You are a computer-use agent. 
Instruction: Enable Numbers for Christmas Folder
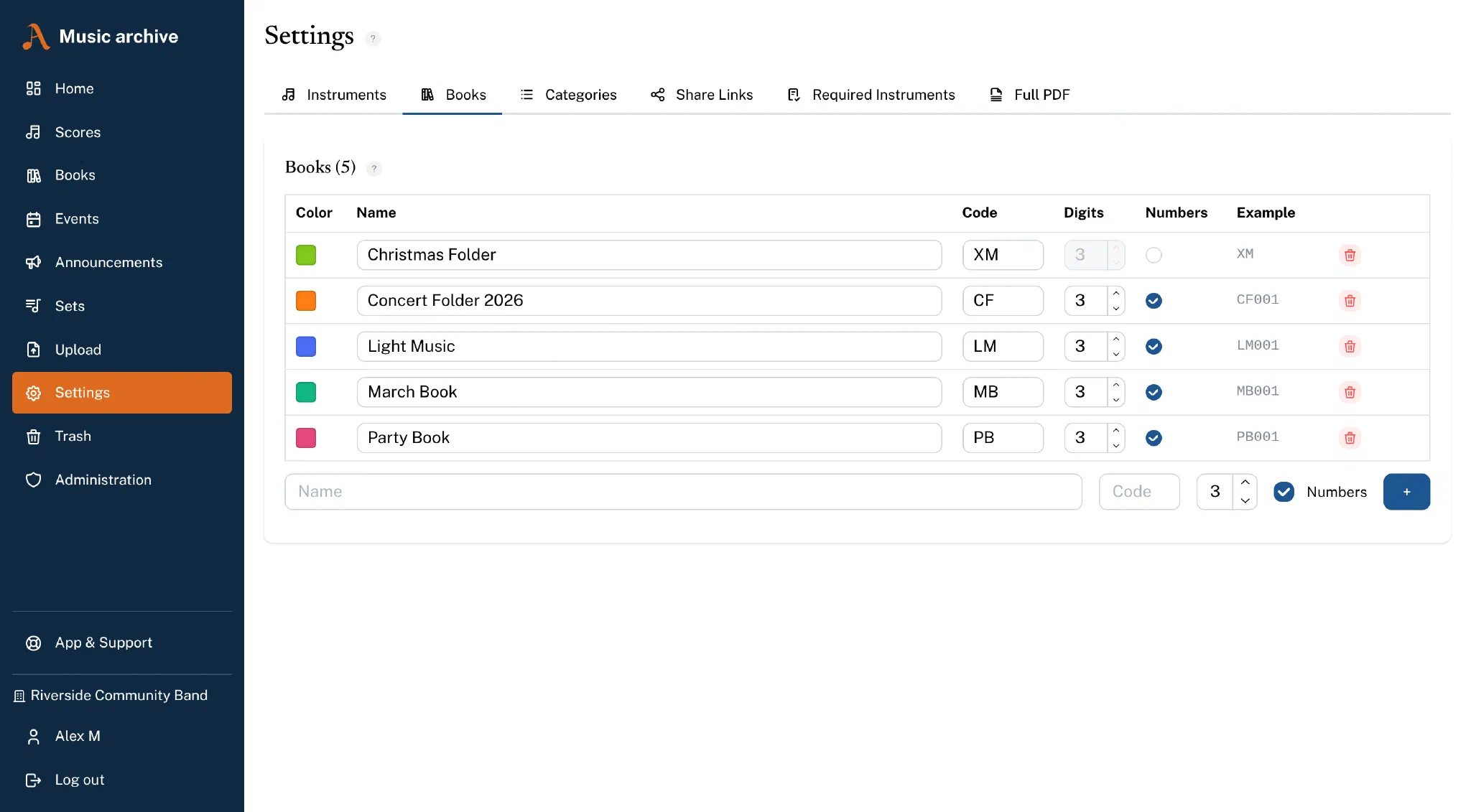point(1154,255)
